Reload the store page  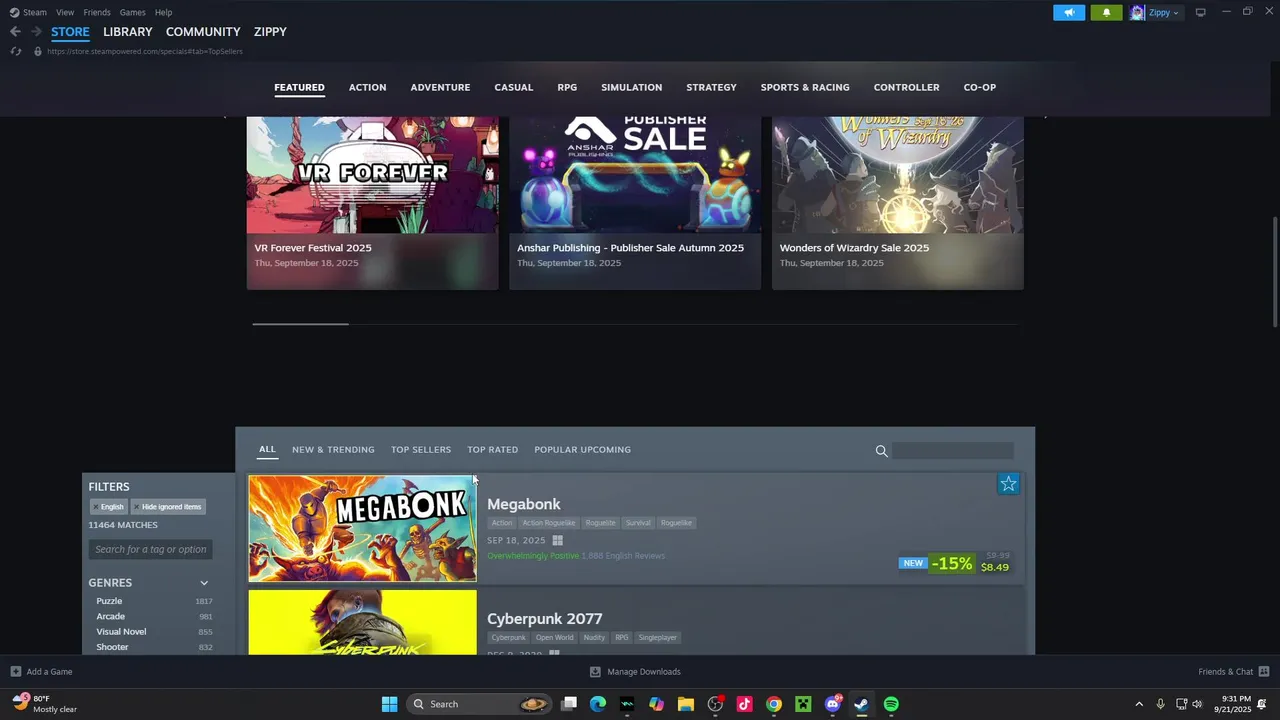point(16,51)
